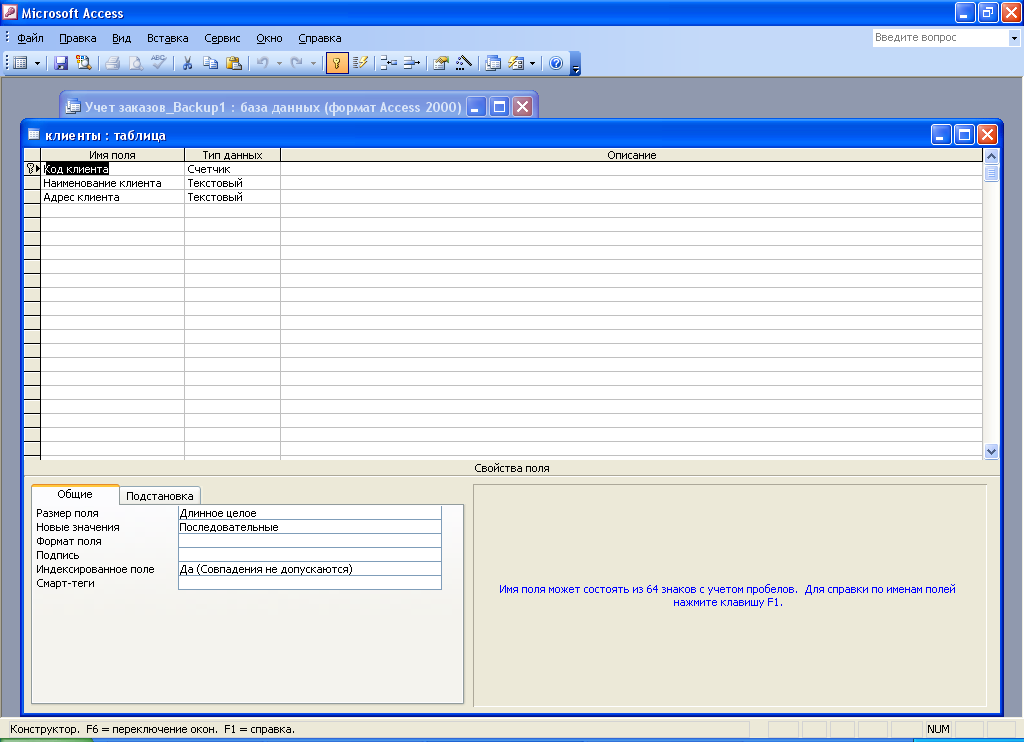
Task: Click the empty Формат поля property box
Action: pyautogui.click(x=310, y=541)
